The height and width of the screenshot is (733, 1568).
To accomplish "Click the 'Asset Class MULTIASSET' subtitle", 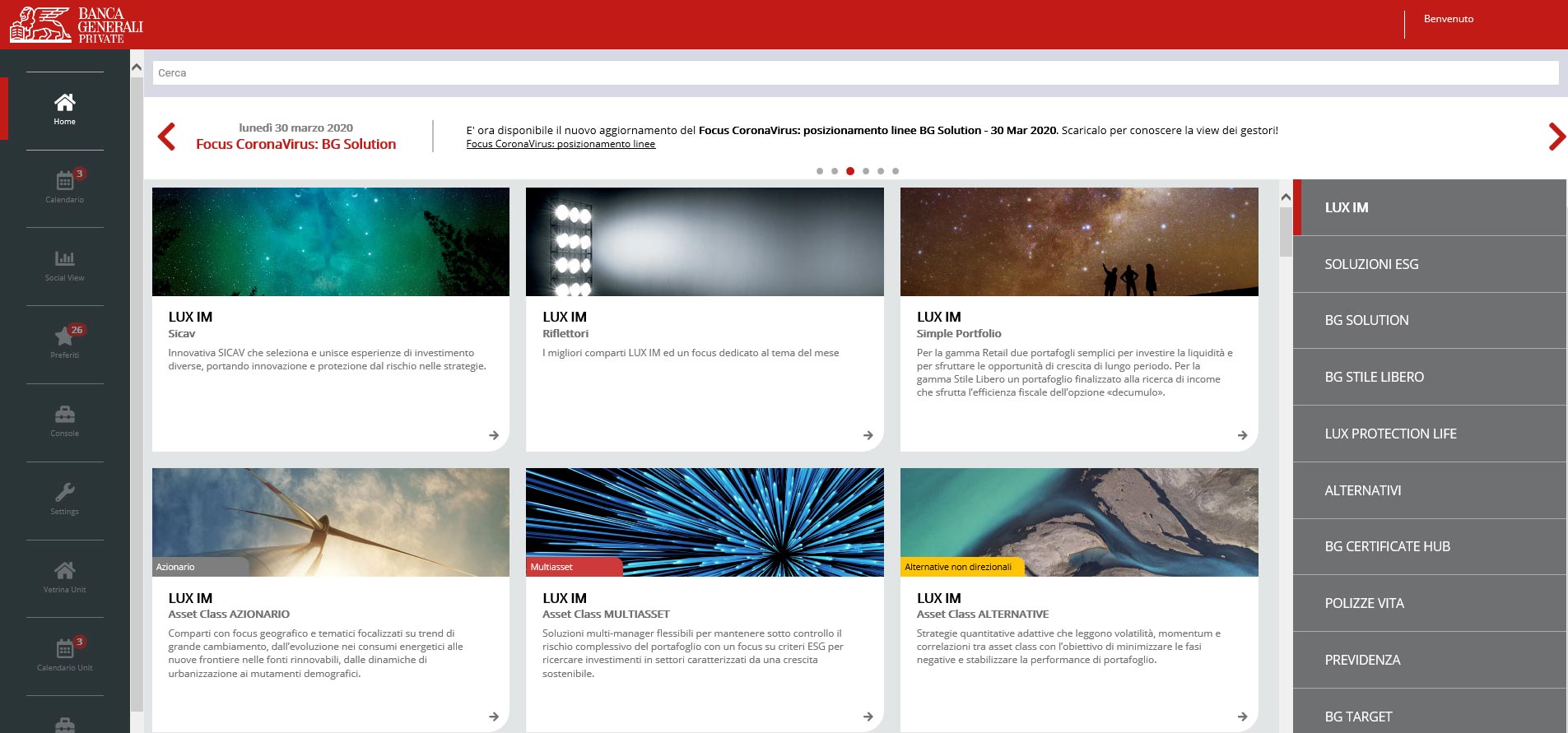I will [x=606, y=614].
